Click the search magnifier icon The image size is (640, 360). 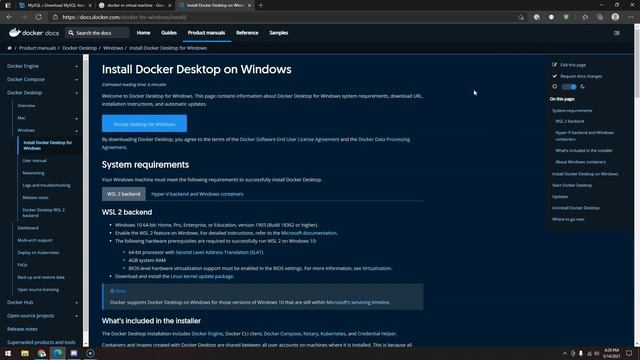(x=71, y=33)
